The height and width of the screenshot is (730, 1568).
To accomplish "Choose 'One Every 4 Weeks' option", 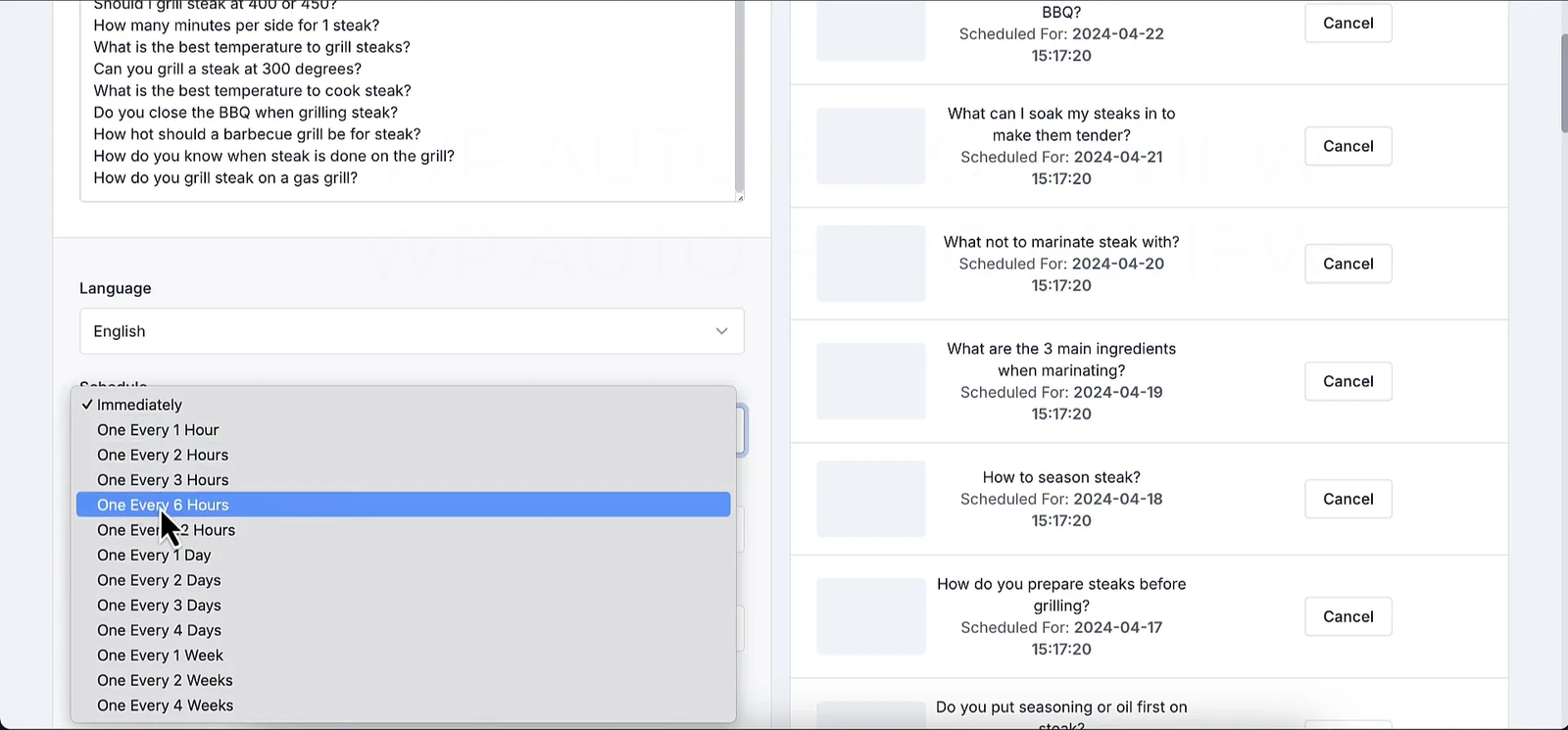I will pos(403,706).
